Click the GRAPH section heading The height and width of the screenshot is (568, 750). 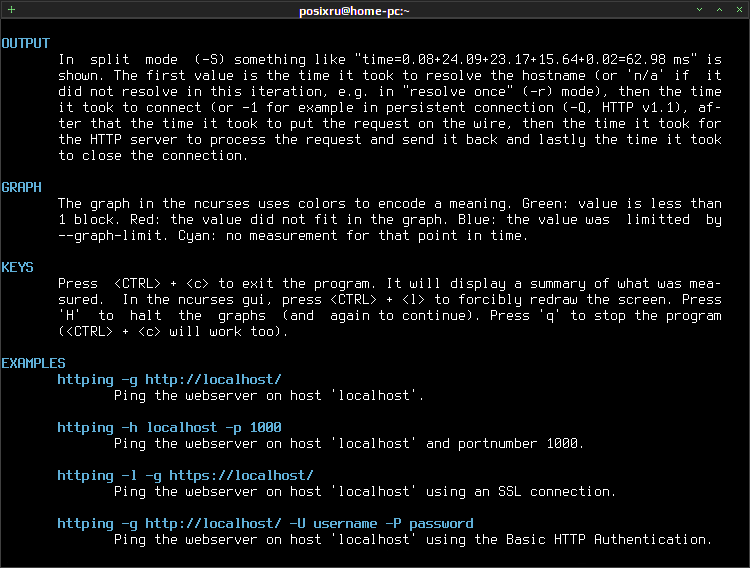click(x=22, y=188)
